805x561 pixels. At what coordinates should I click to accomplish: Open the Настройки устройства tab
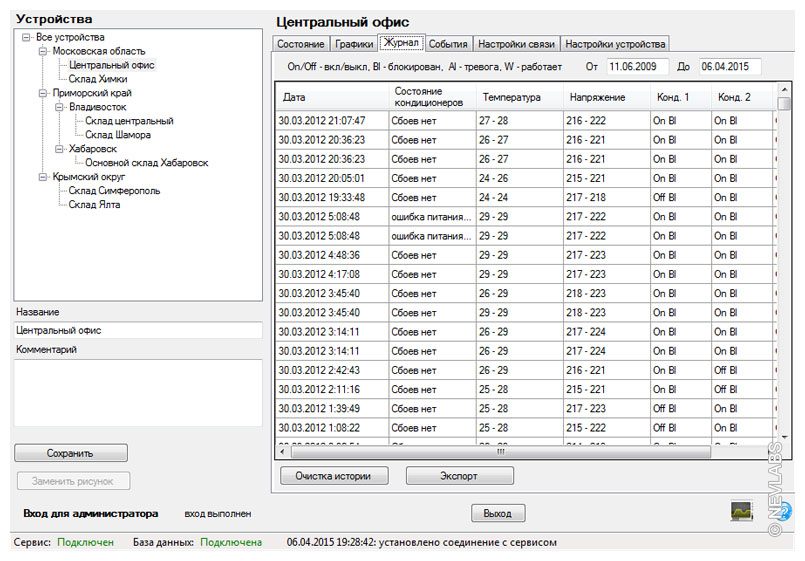(x=614, y=44)
